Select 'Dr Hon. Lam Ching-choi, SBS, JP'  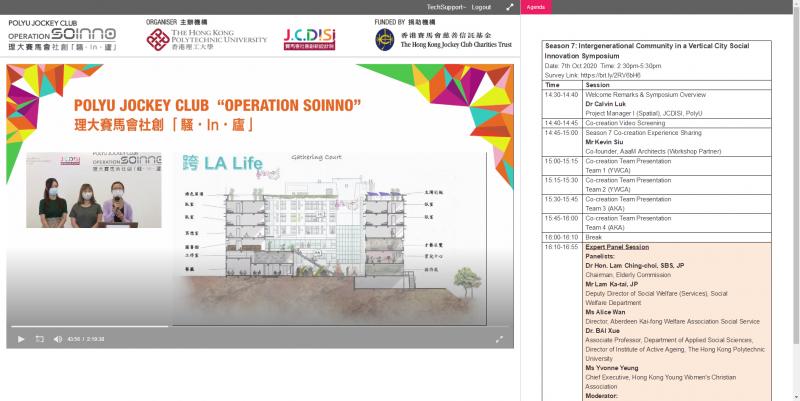pyautogui.click(x=635, y=266)
